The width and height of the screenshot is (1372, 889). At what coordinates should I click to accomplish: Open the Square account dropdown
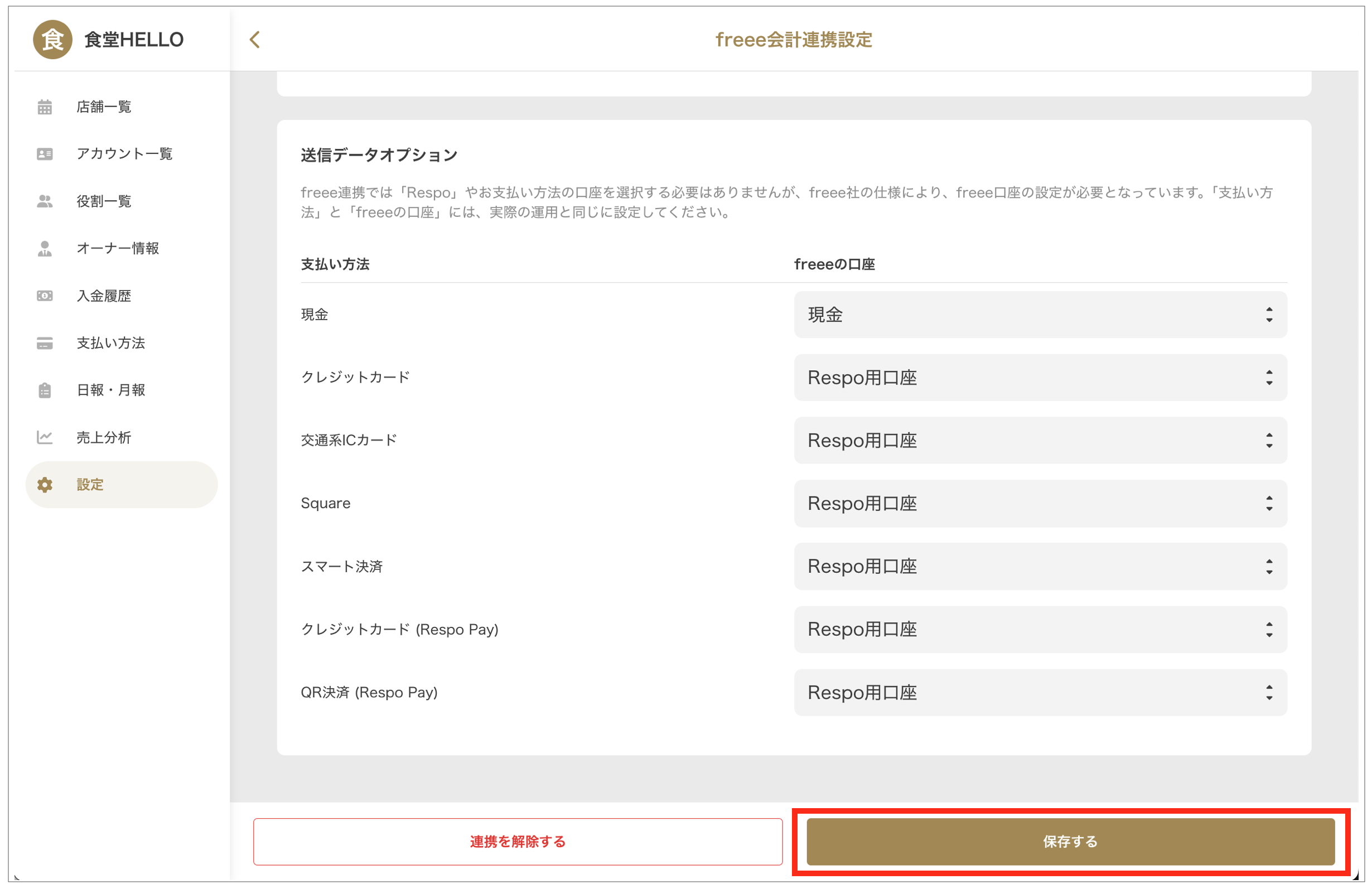1041,503
